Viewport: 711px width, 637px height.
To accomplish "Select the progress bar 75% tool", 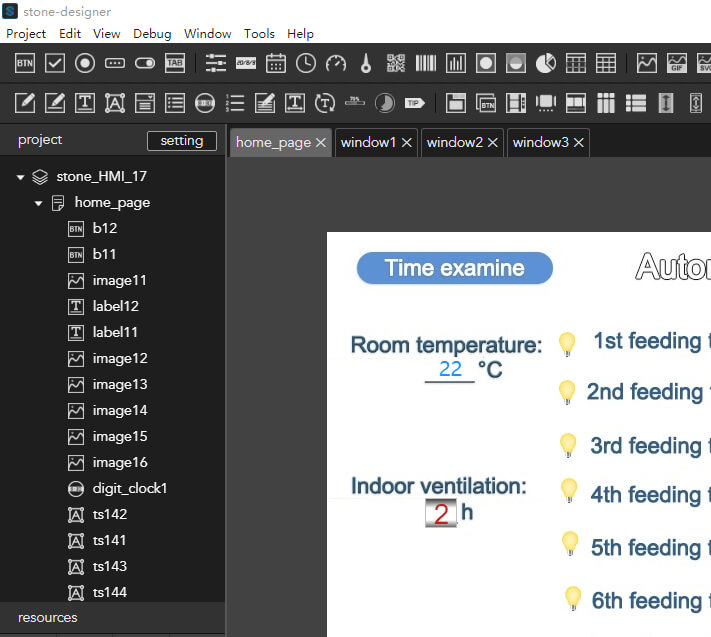I will (355, 101).
